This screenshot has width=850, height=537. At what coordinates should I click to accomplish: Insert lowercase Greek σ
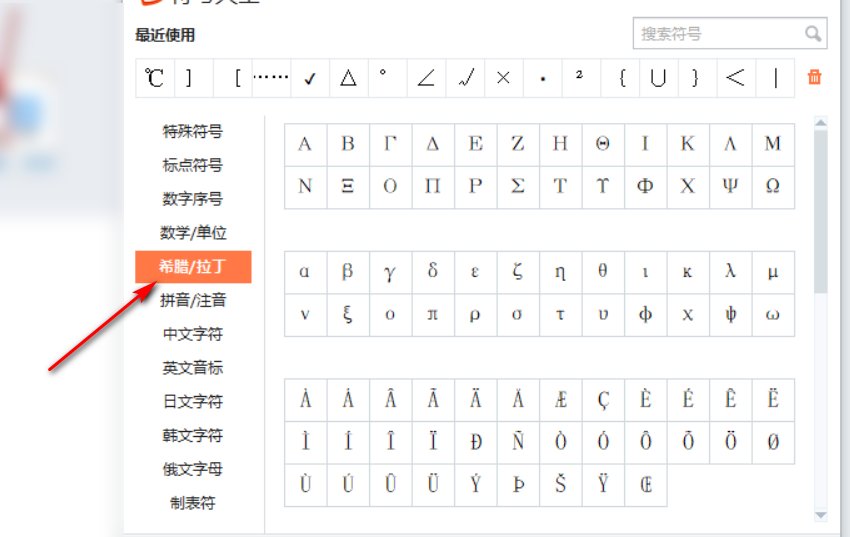click(518, 314)
